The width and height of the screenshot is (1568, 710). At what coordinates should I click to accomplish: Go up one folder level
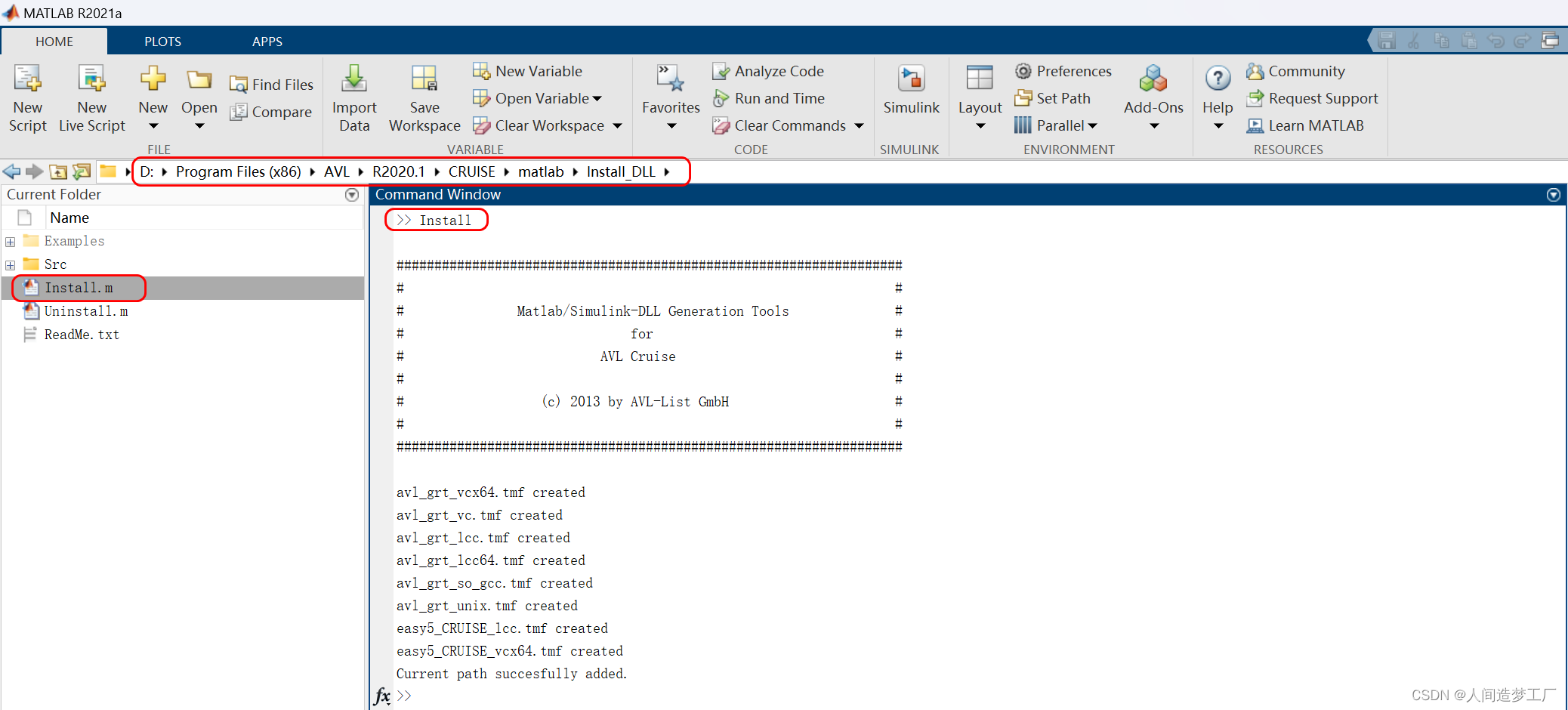coord(58,171)
